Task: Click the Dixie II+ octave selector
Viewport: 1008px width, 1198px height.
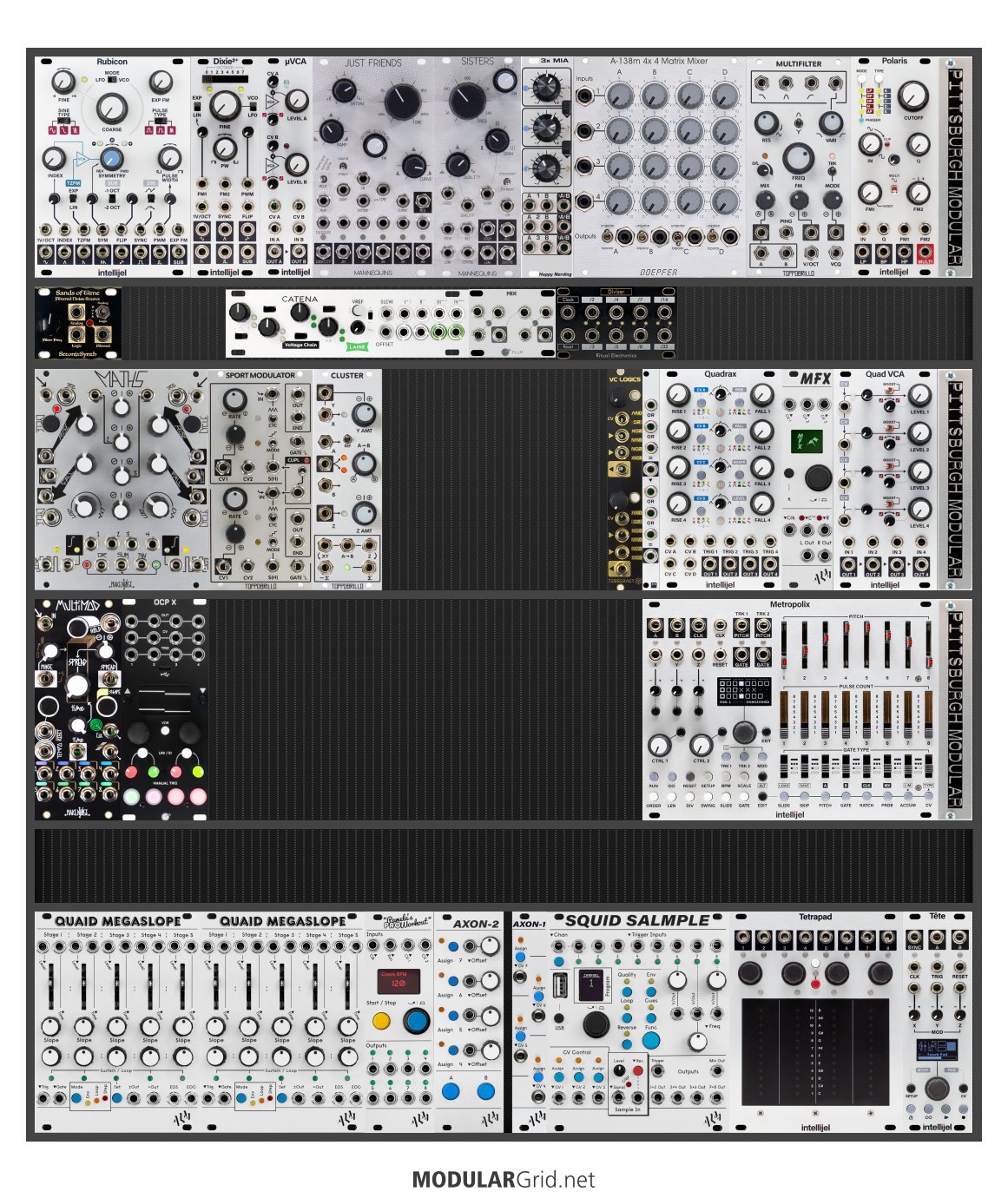Action: (225, 78)
